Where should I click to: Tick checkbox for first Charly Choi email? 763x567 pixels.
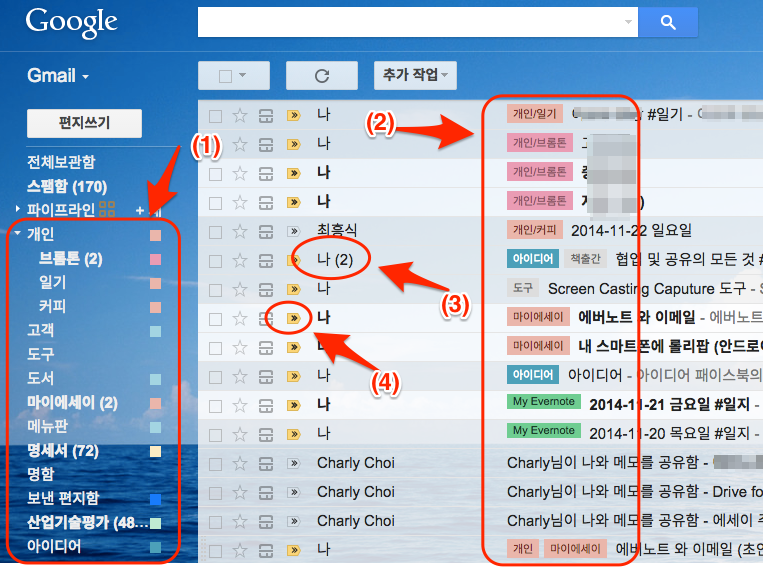[x=216, y=464]
